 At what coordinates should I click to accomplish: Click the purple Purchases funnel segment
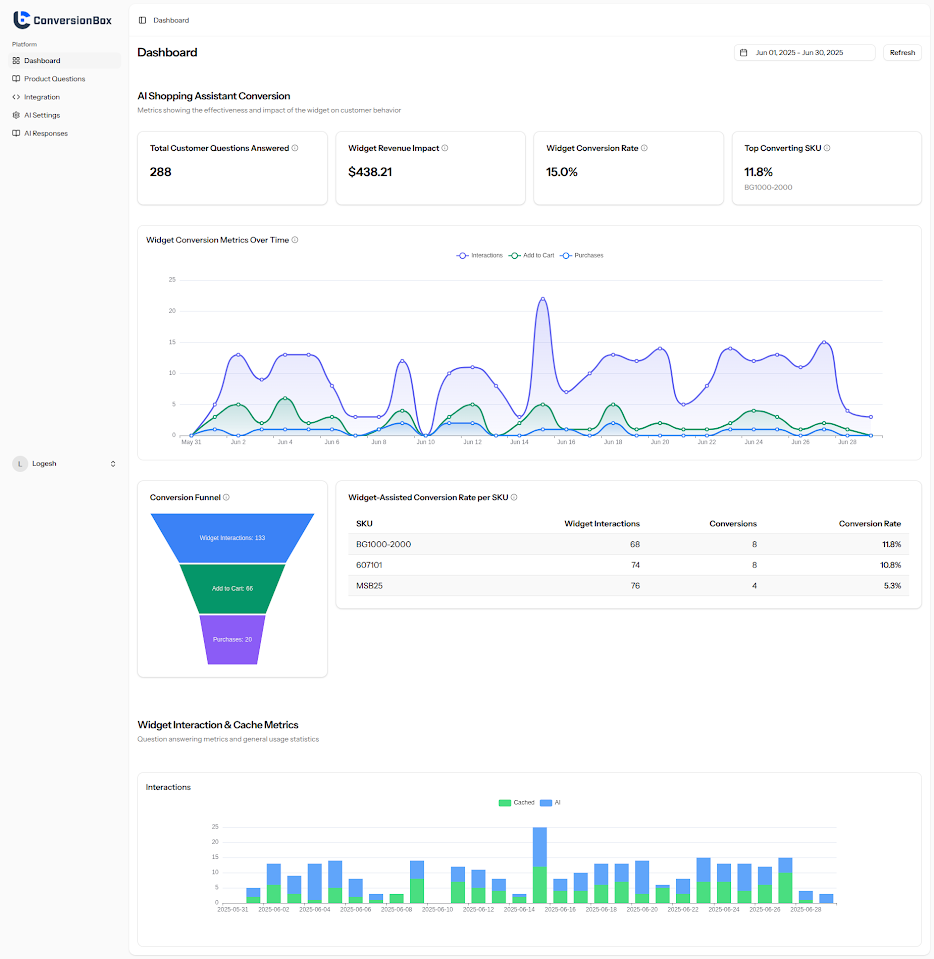click(232, 639)
